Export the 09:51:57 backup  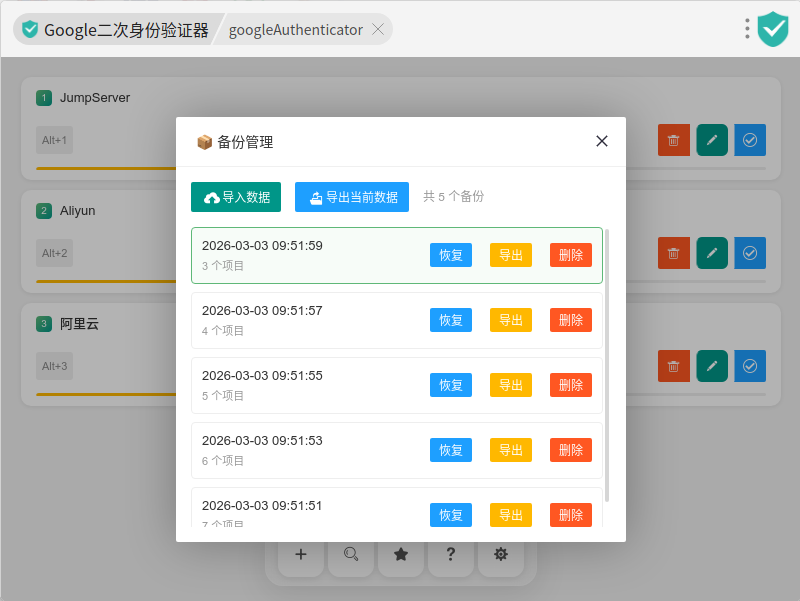point(511,320)
